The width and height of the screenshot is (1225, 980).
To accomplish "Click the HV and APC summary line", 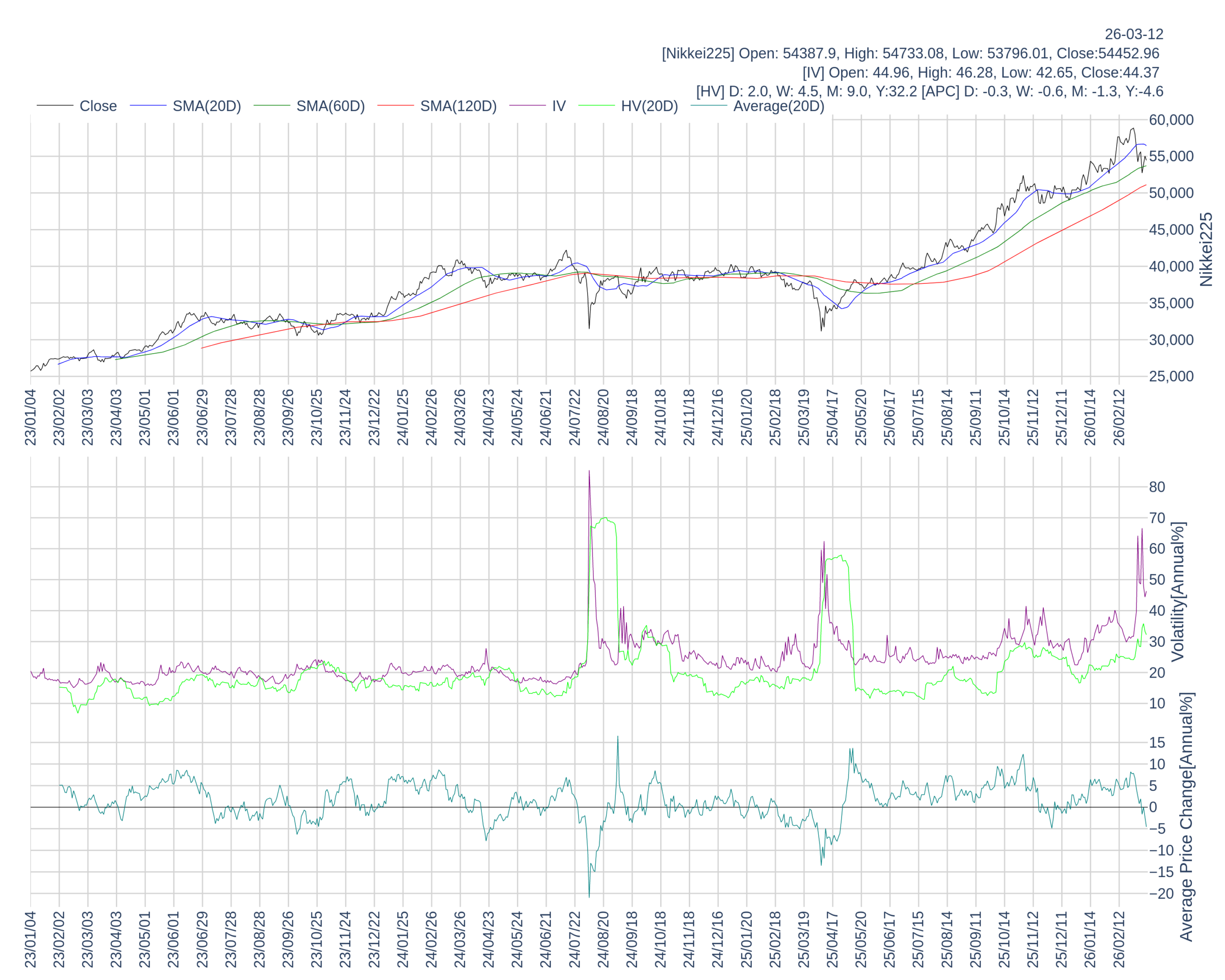I will click(930, 91).
